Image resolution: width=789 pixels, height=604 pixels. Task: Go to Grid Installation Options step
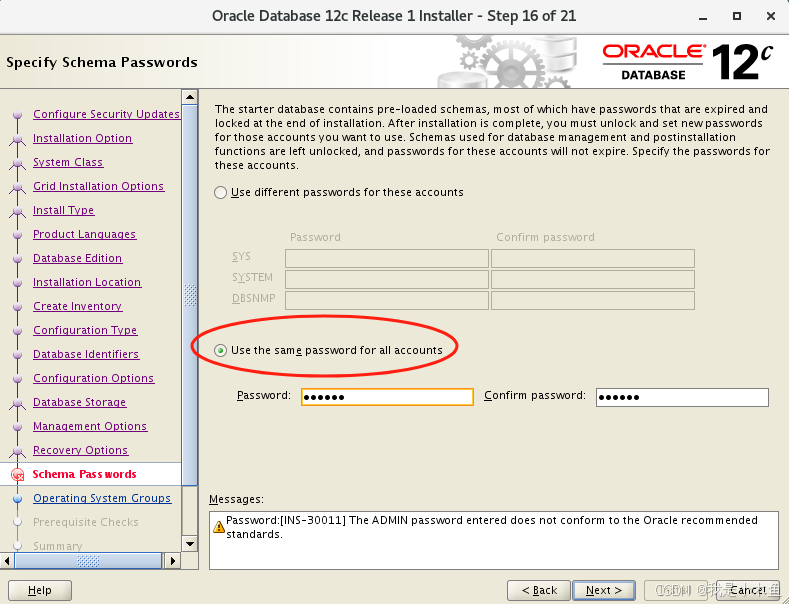coord(99,186)
